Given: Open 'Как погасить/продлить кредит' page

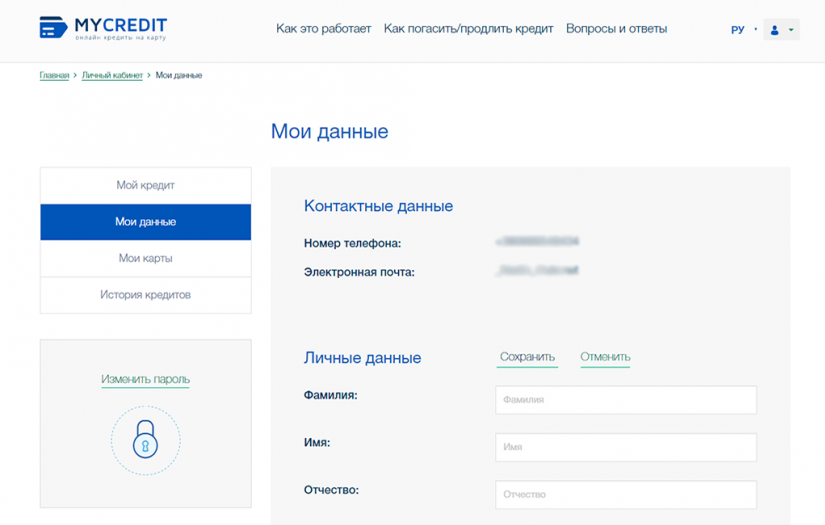Looking at the screenshot, I should coord(468,29).
